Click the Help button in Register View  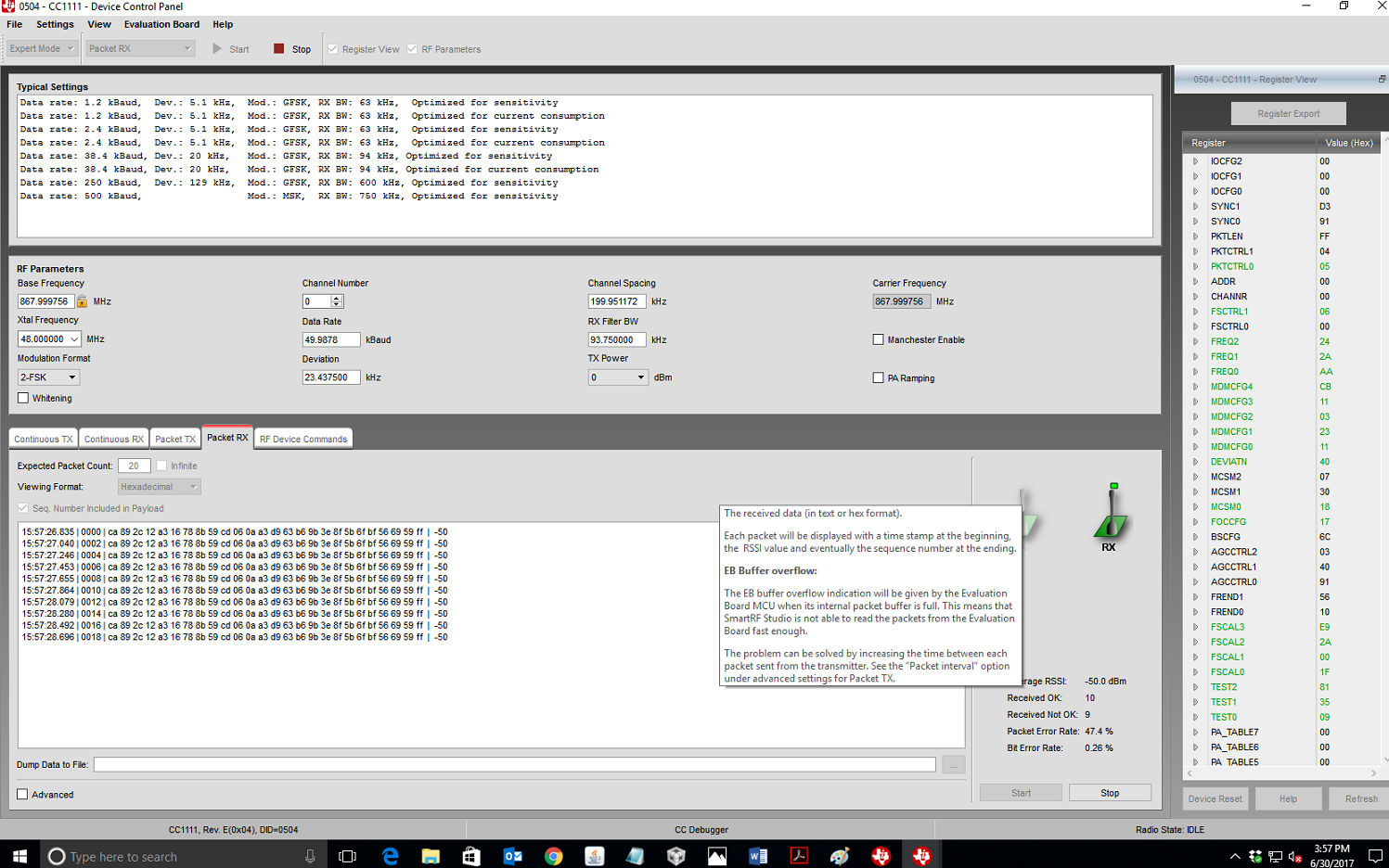tap(1288, 798)
